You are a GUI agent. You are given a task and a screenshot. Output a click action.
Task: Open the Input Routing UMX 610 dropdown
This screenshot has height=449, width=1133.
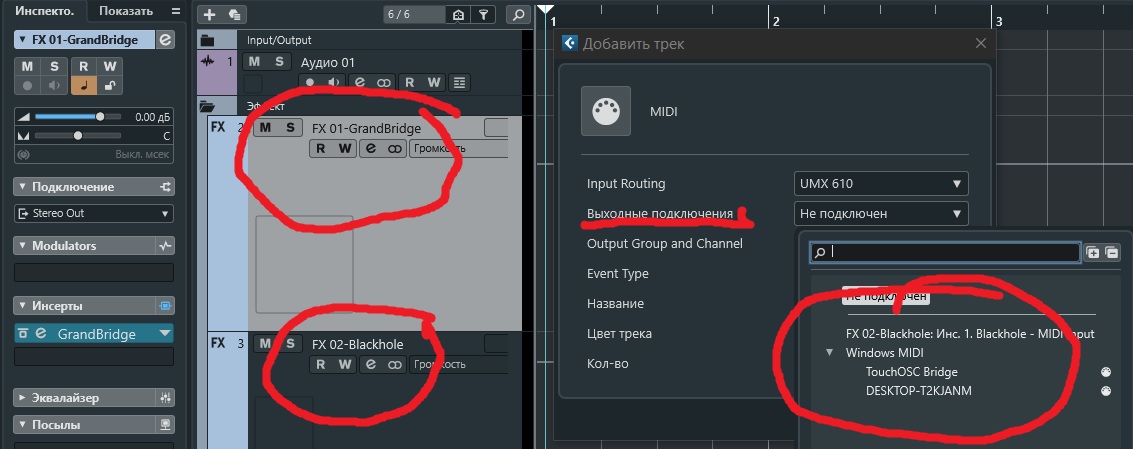point(880,184)
